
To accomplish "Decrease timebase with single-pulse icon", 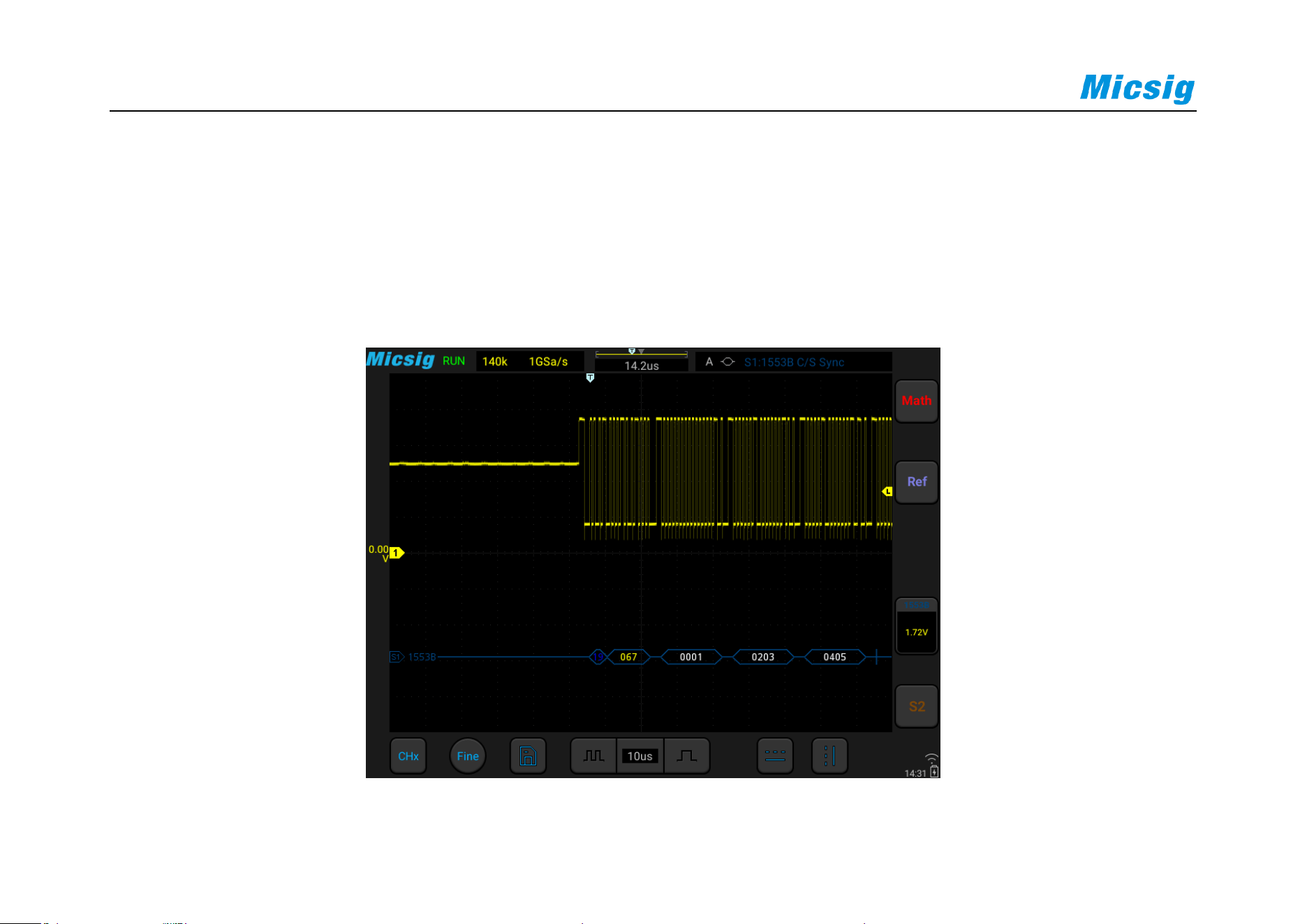I will point(687,757).
